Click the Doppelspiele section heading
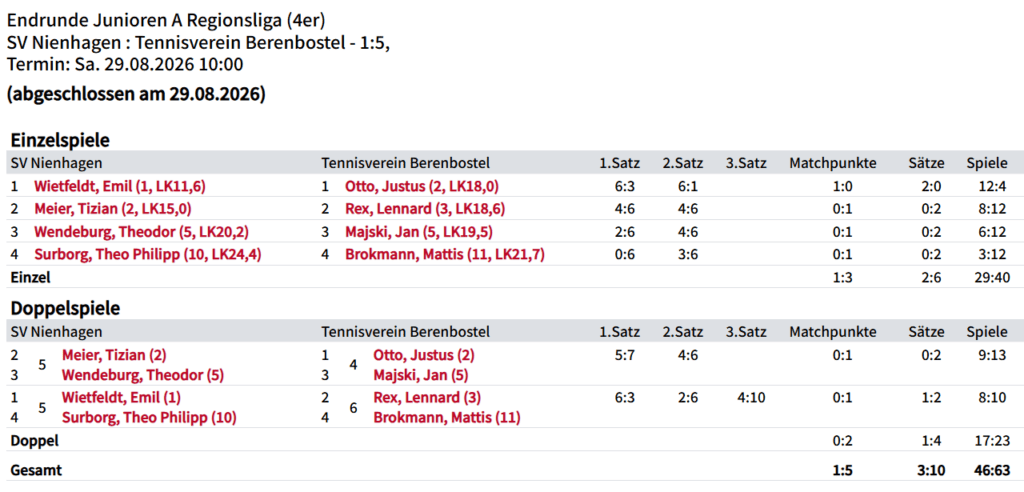This screenshot has width=1024, height=492. point(65,308)
